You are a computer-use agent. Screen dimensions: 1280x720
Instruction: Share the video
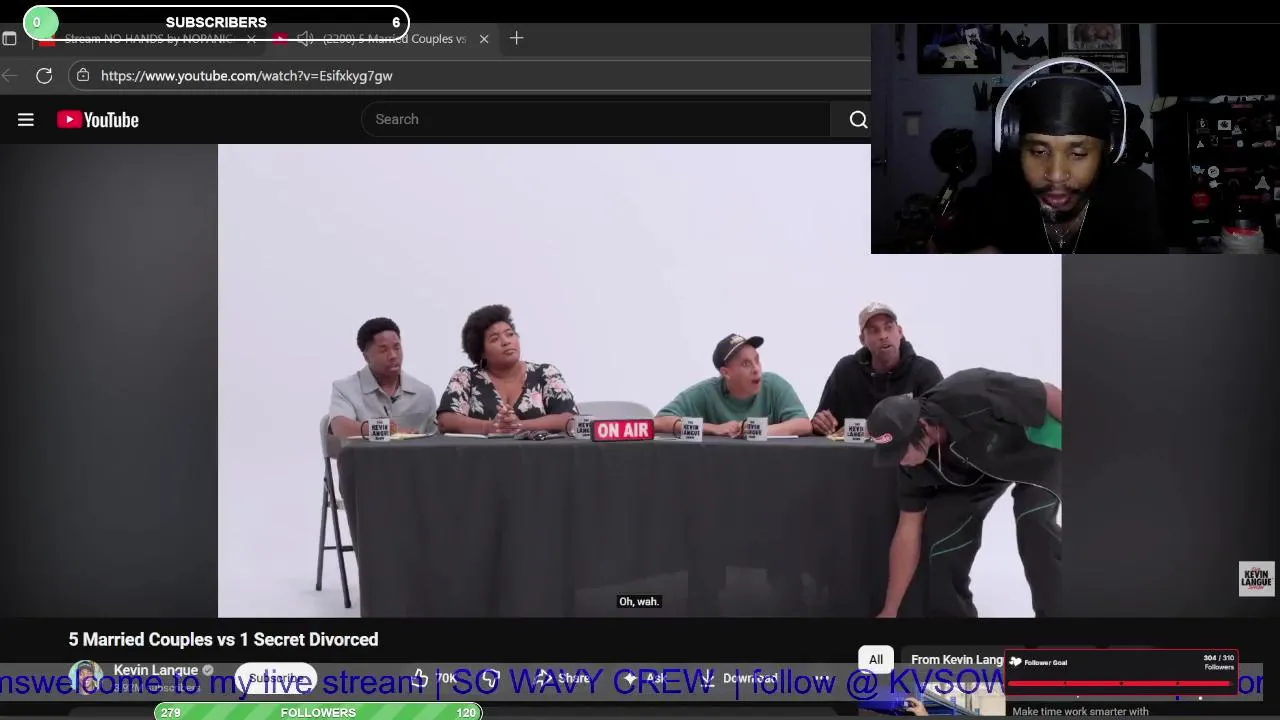coord(563,678)
